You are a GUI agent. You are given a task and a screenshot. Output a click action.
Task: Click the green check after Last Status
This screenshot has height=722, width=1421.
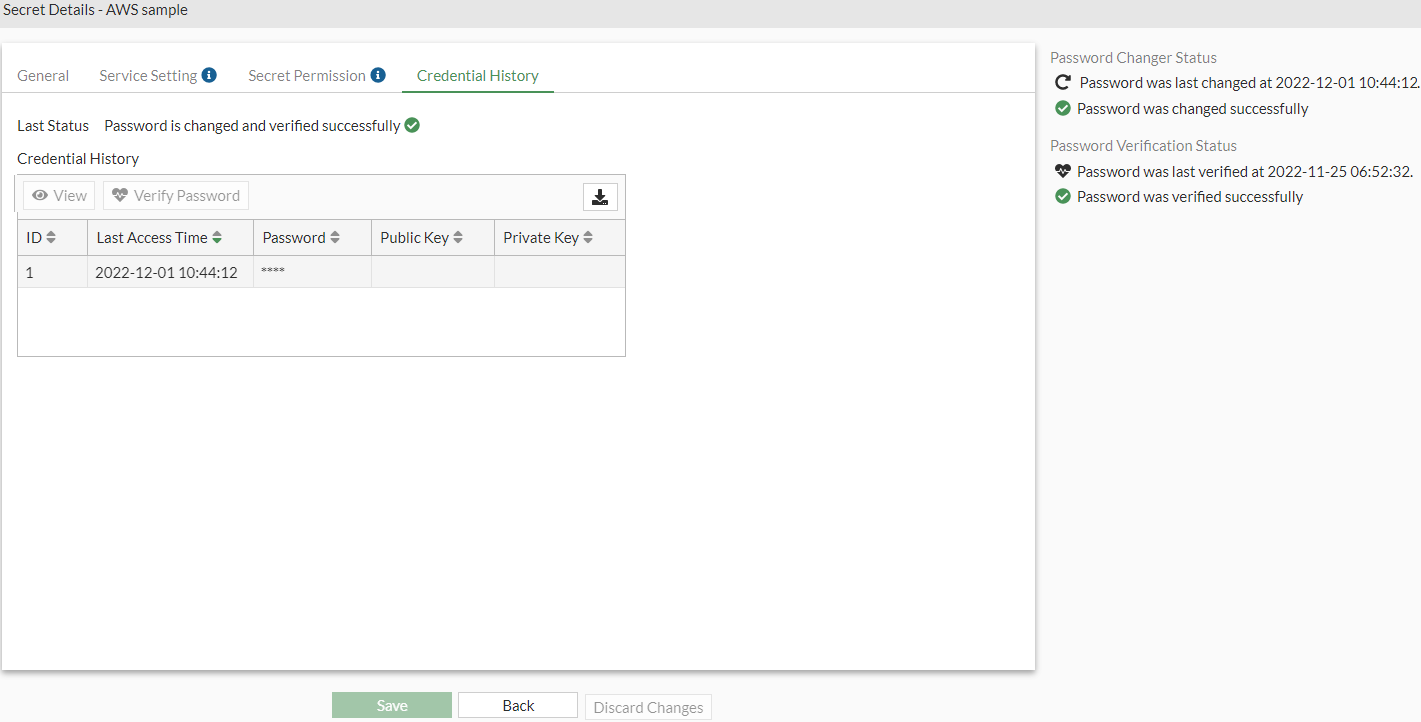[412, 126]
